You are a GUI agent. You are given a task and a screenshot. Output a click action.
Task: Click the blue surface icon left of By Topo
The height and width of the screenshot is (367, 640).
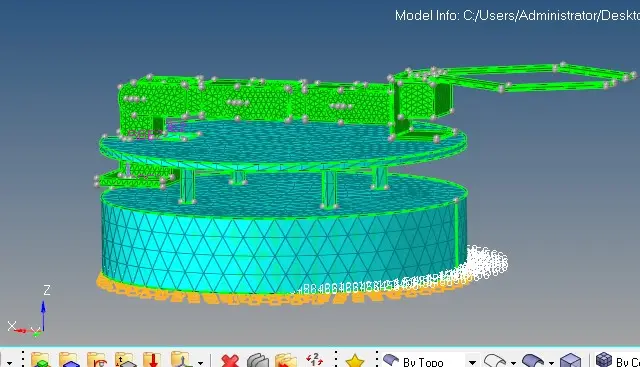point(391,361)
